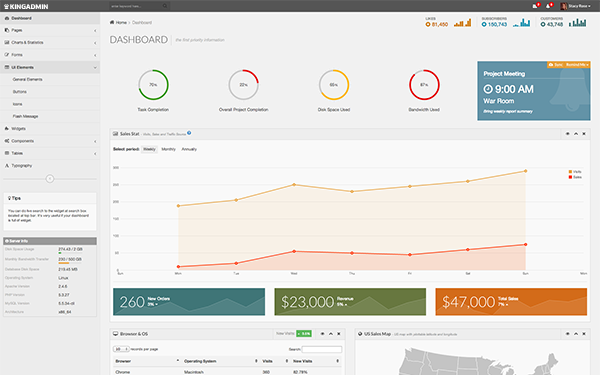600x375 pixels.
Task: Click the sidebar slider handle
Action: point(50,179)
